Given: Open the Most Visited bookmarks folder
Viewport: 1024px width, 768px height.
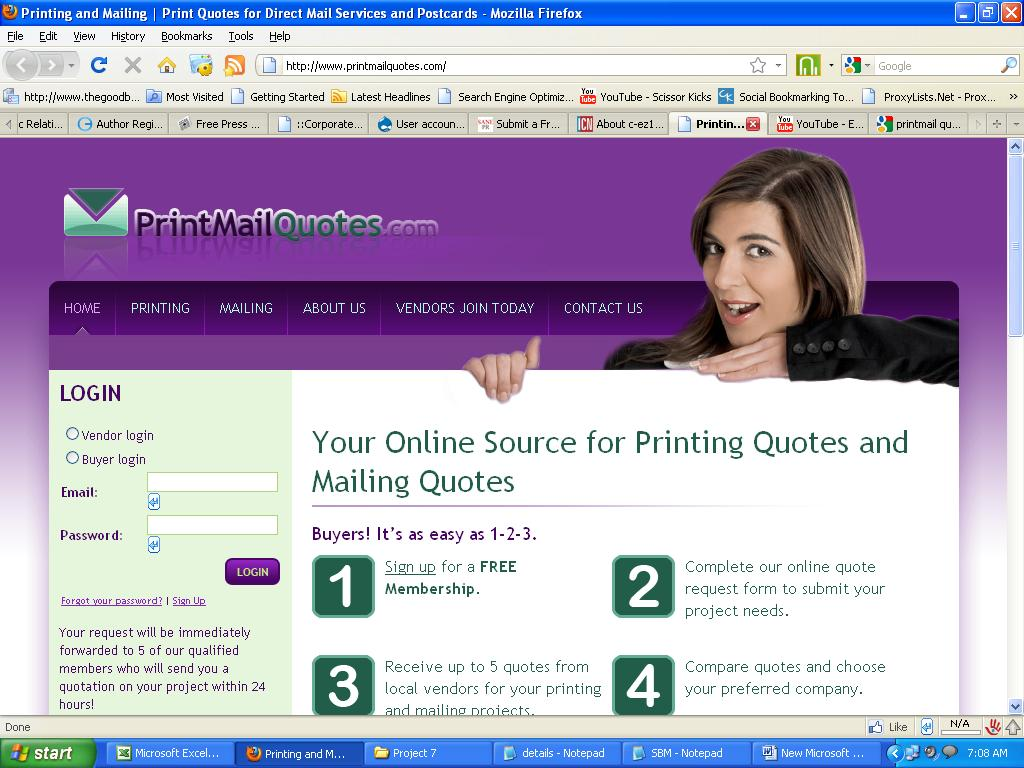Looking at the screenshot, I should 185,97.
